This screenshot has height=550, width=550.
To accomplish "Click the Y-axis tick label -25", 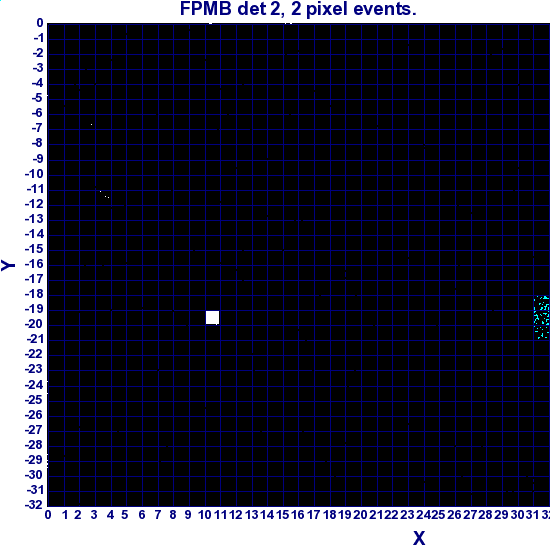I will [34, 400].
